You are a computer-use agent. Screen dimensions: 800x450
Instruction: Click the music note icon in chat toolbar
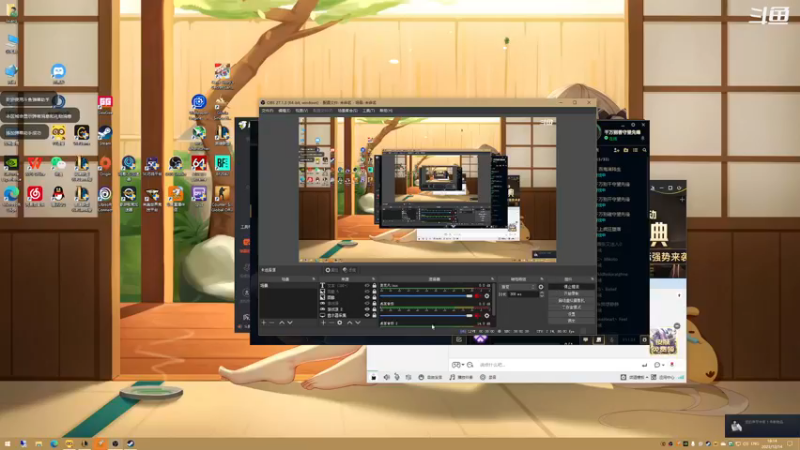452,377
